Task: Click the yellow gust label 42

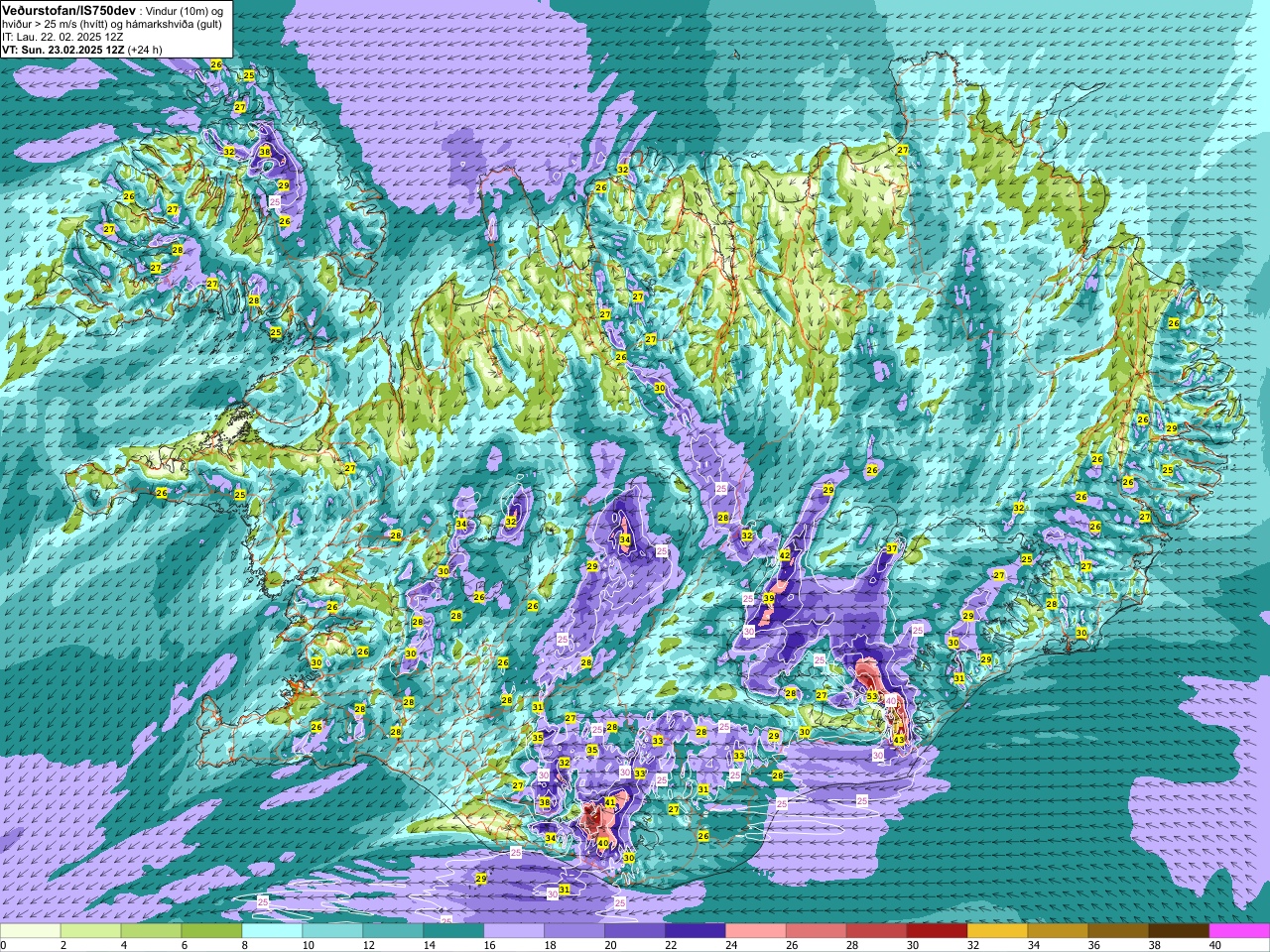Action: point(785,555)
